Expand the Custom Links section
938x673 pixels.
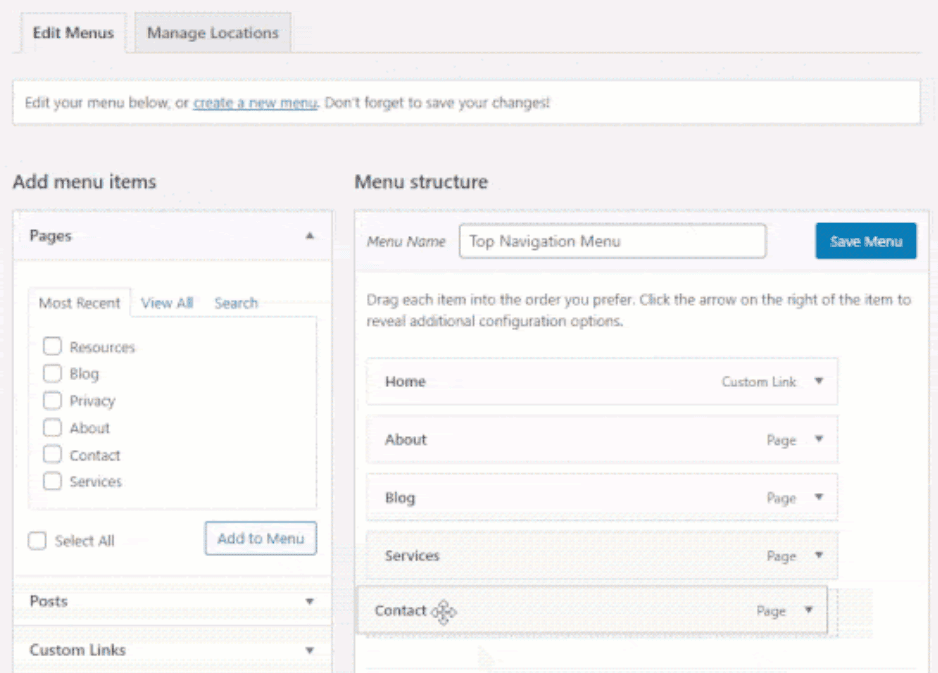tap(172, 649)
